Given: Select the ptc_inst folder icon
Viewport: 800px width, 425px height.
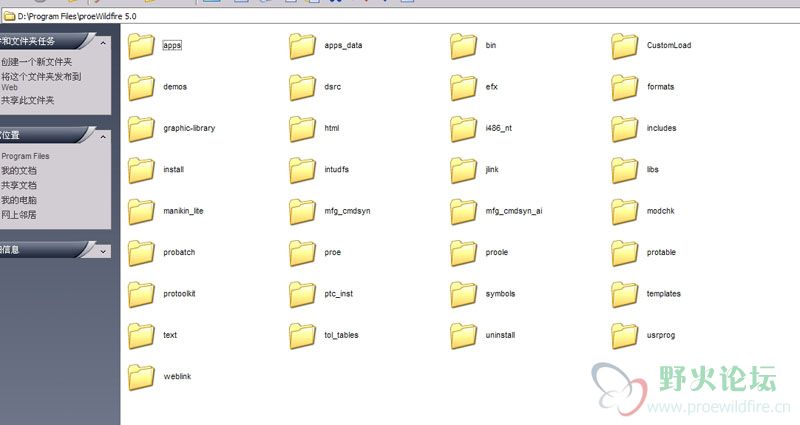Looking at the screenshot, I should click(302, 294).
